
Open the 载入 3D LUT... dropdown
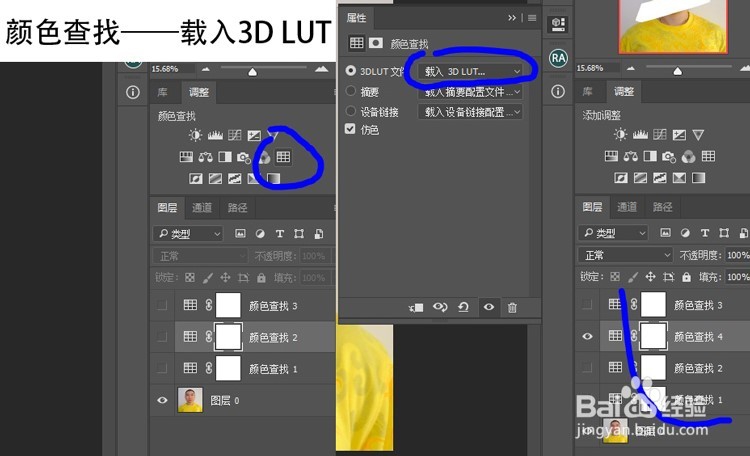tap(470, 71)
